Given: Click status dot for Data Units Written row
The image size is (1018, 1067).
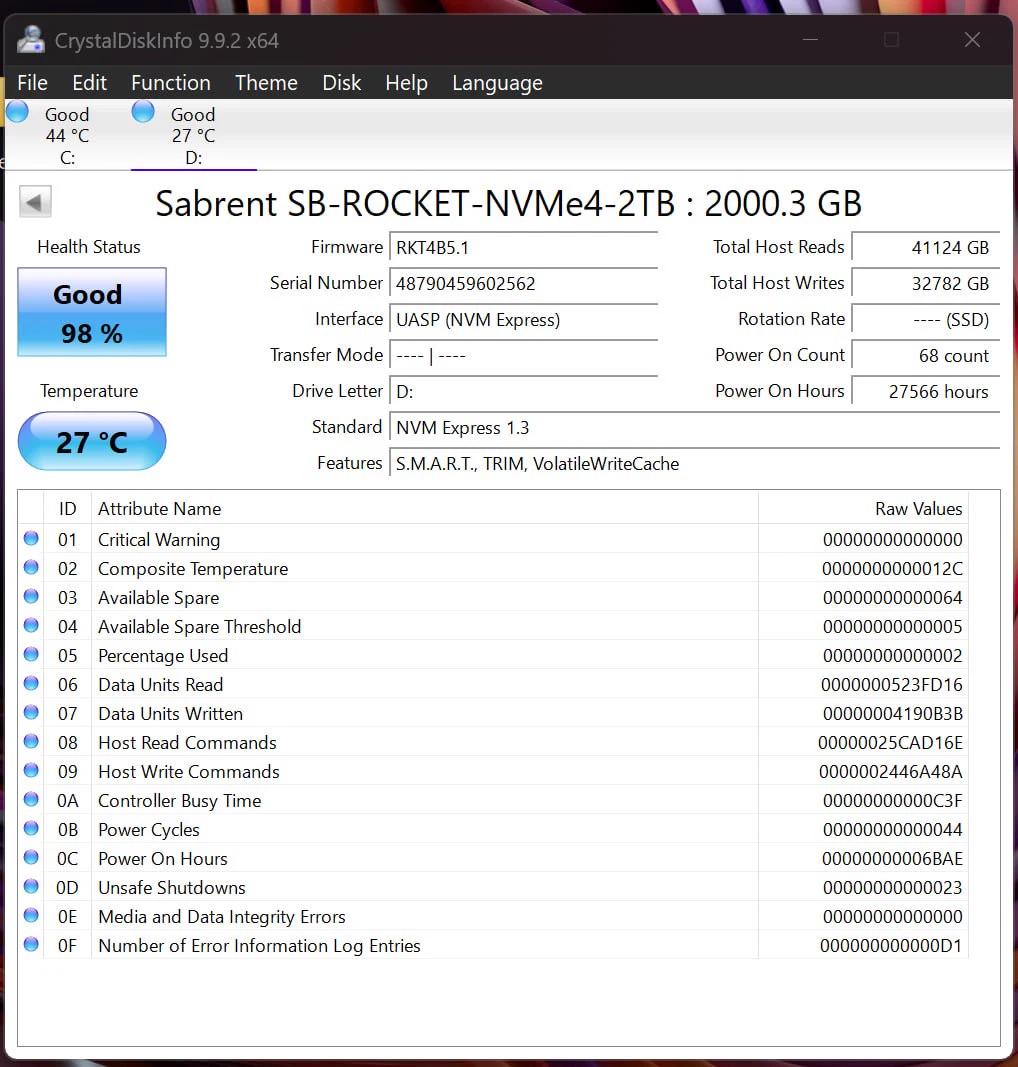Looking at the screenshot, I should [31, 712].
